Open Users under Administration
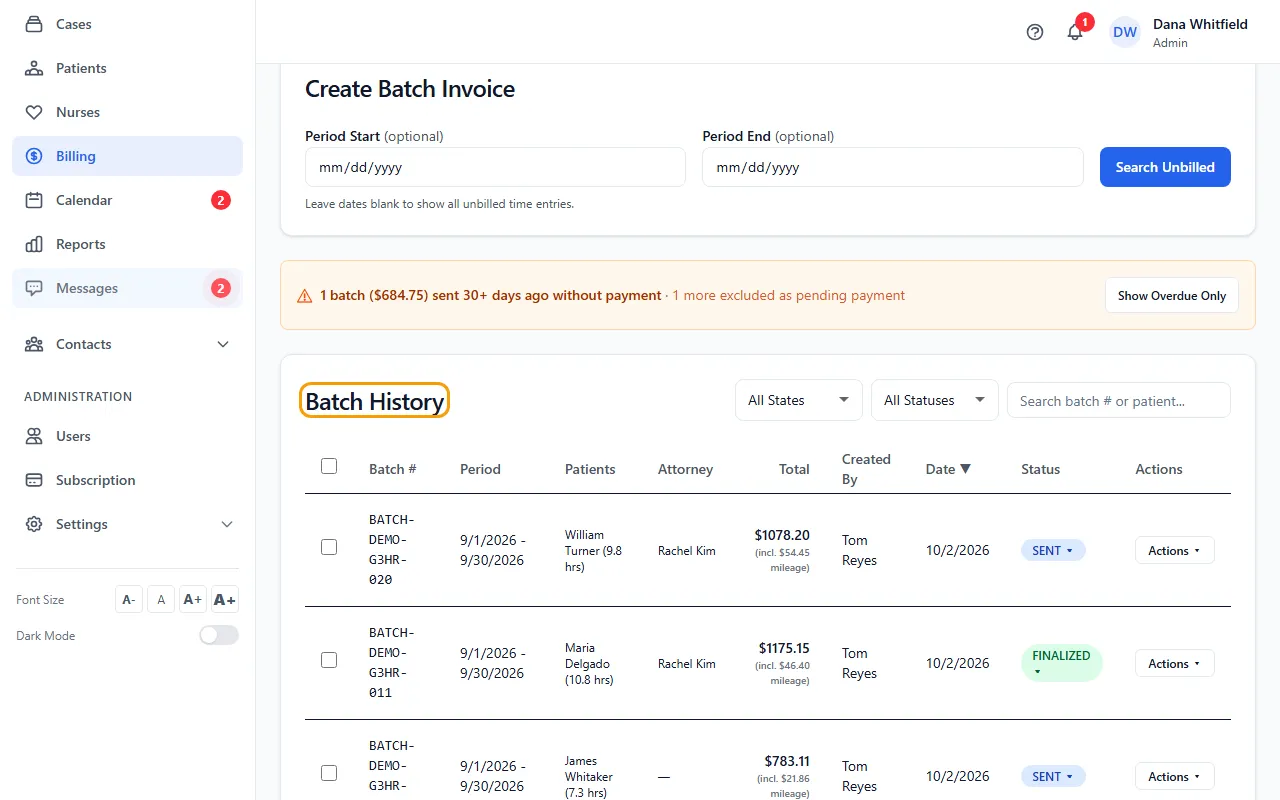Screen dimensions: 1280x800 point(127,436)
